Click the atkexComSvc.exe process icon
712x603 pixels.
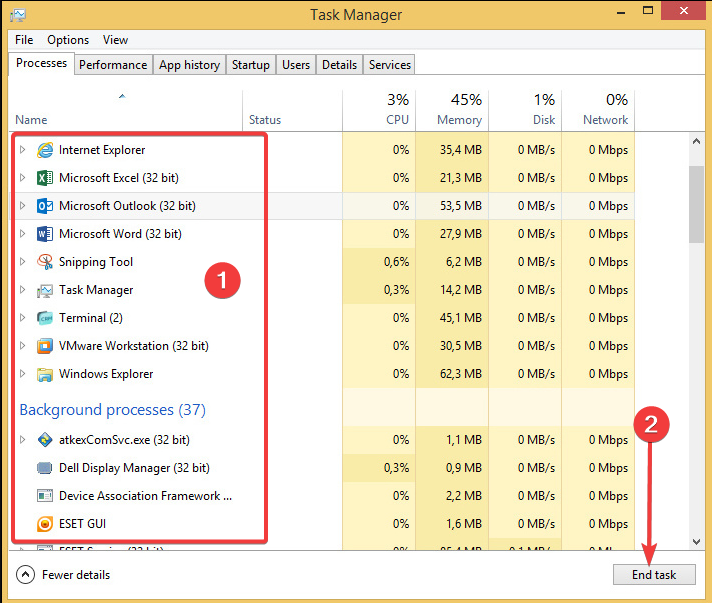click(44, 440)
